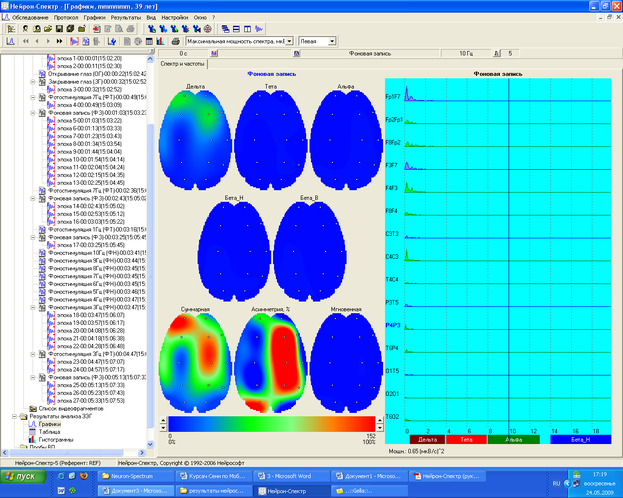Select эпоха 27-00:05:33 in tree

pyautogui.click(x=91, y=401)
